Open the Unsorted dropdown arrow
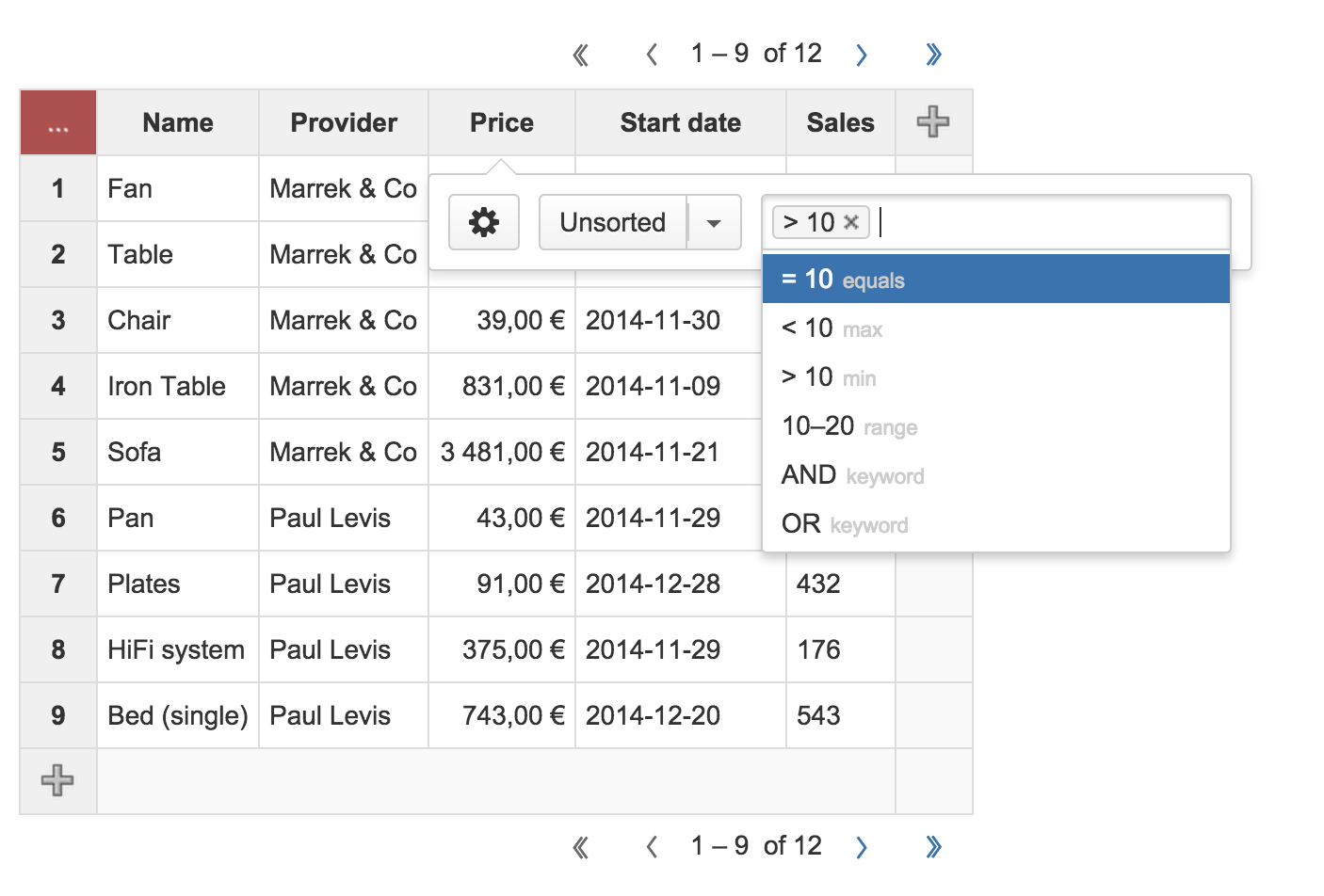The width and height of the screenshot is (1324, 896). (714, 223)
